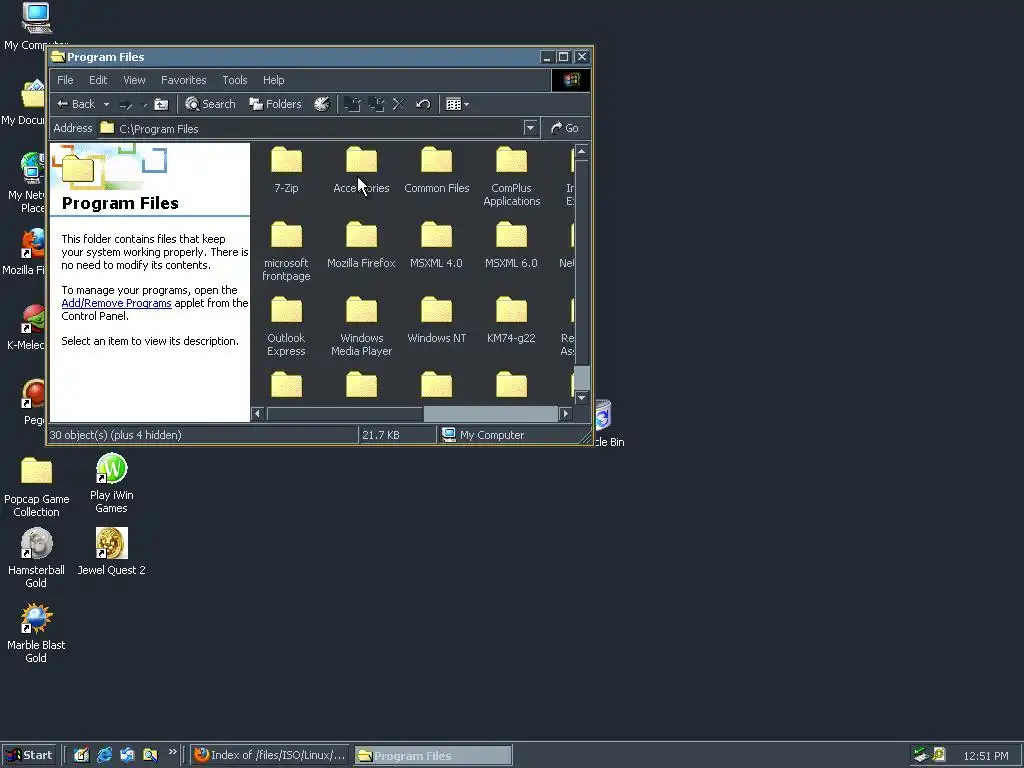Click the first Quick Launch icon

tap(81, 755)
